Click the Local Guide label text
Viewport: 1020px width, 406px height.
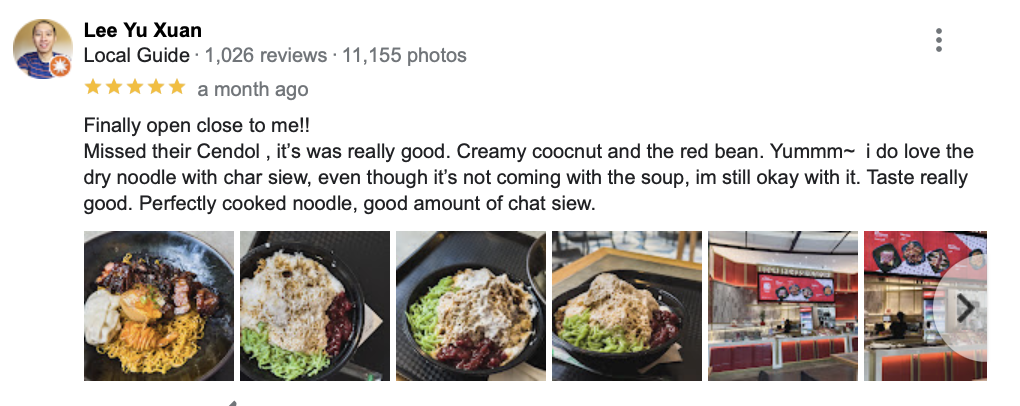pyautogui.click(x=136, y=55)
